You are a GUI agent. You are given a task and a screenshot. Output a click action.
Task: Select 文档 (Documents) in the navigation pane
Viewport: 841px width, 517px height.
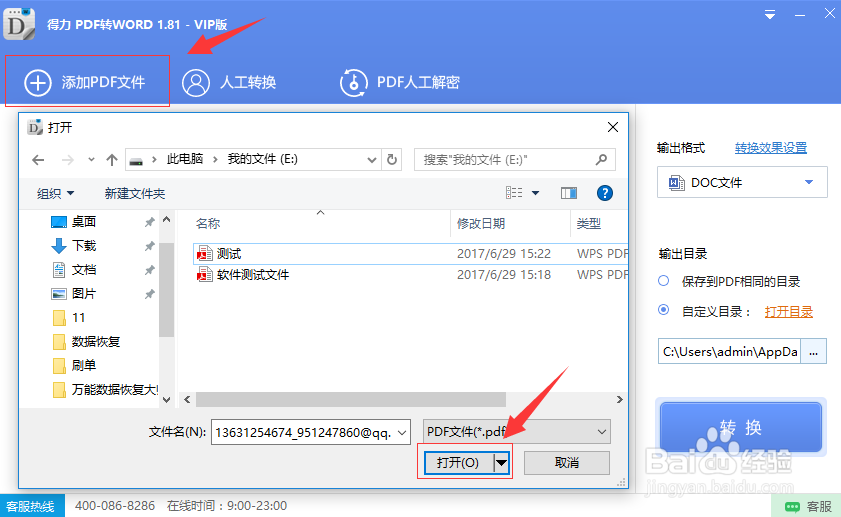(84, 270)
